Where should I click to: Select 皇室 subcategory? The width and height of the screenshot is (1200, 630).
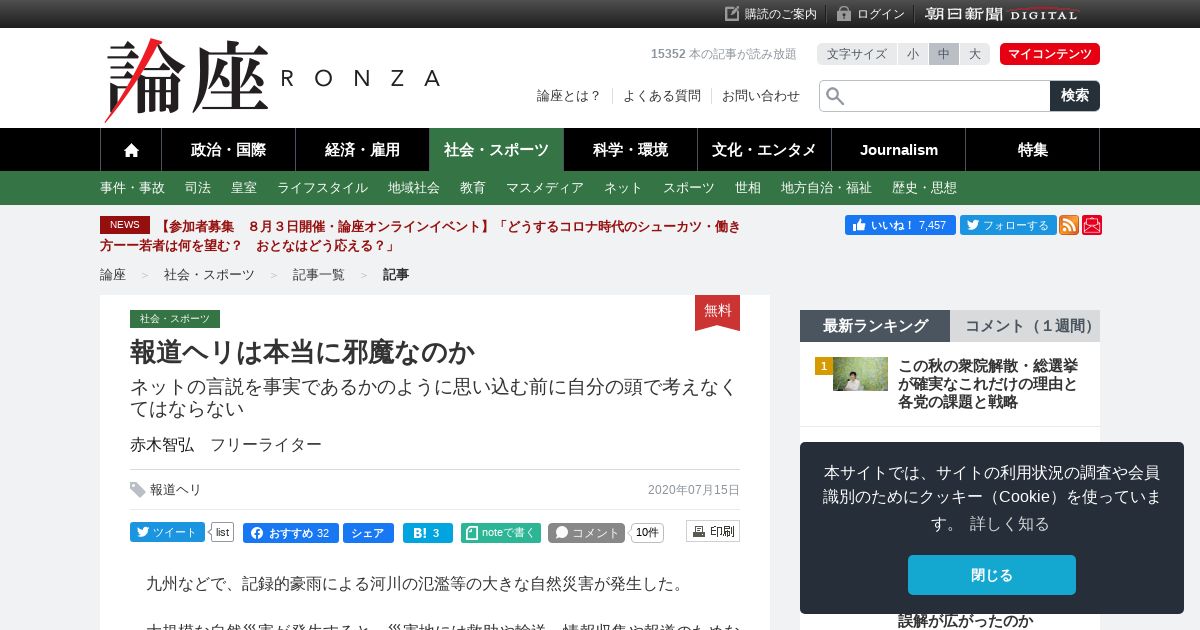pyautogui.click(x=244, y=188)
